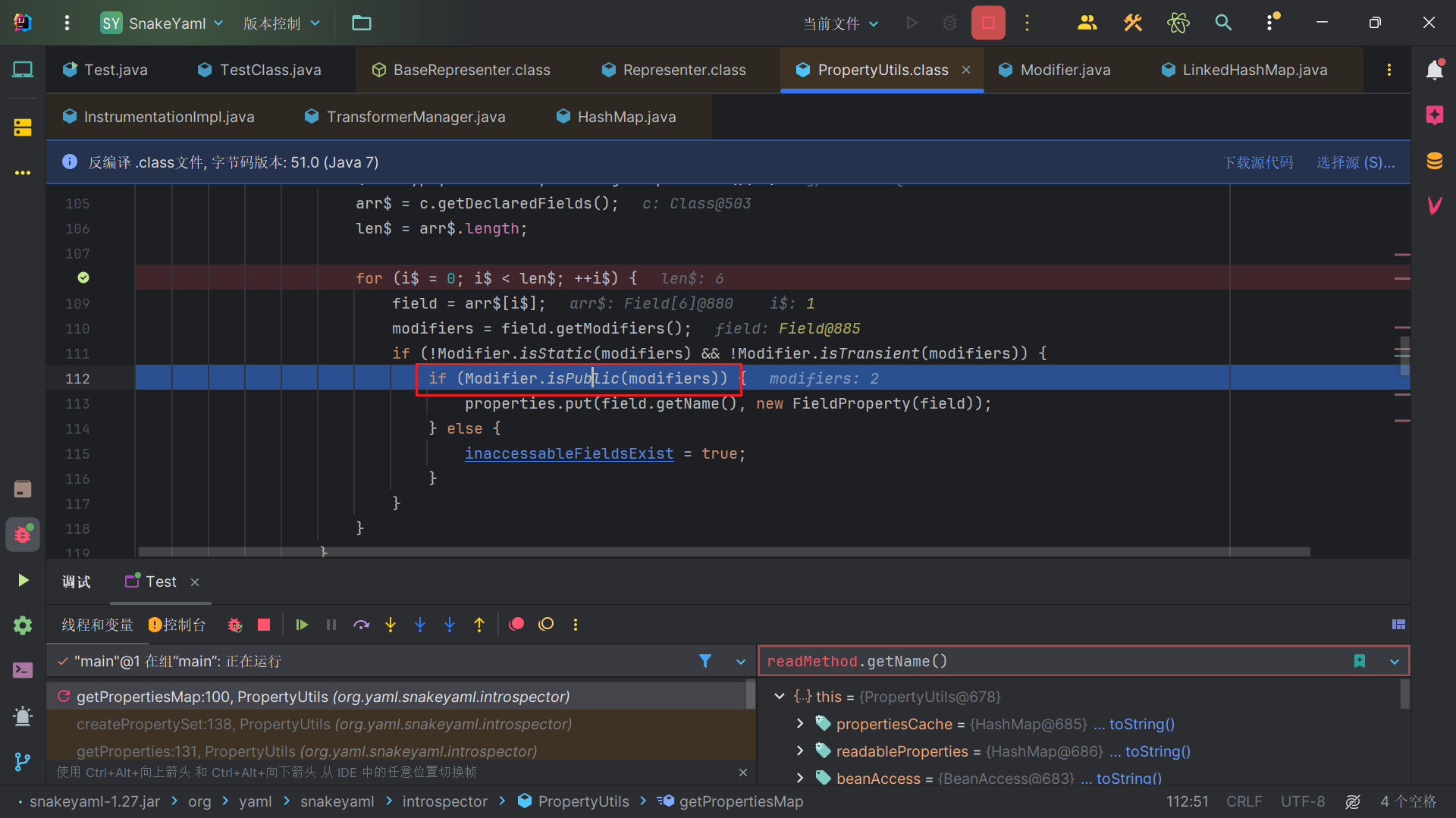1456x818 pixels.
Task: Open the Terminal tool window
Action: click(23, 670)
